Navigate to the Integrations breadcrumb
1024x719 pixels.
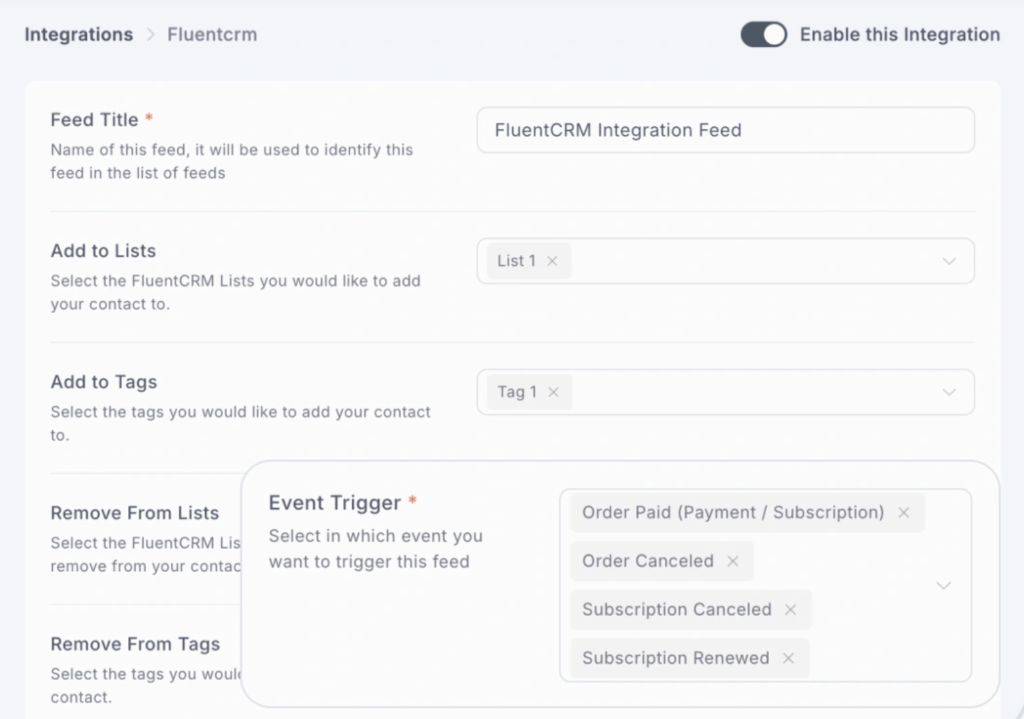click(78, 34)
